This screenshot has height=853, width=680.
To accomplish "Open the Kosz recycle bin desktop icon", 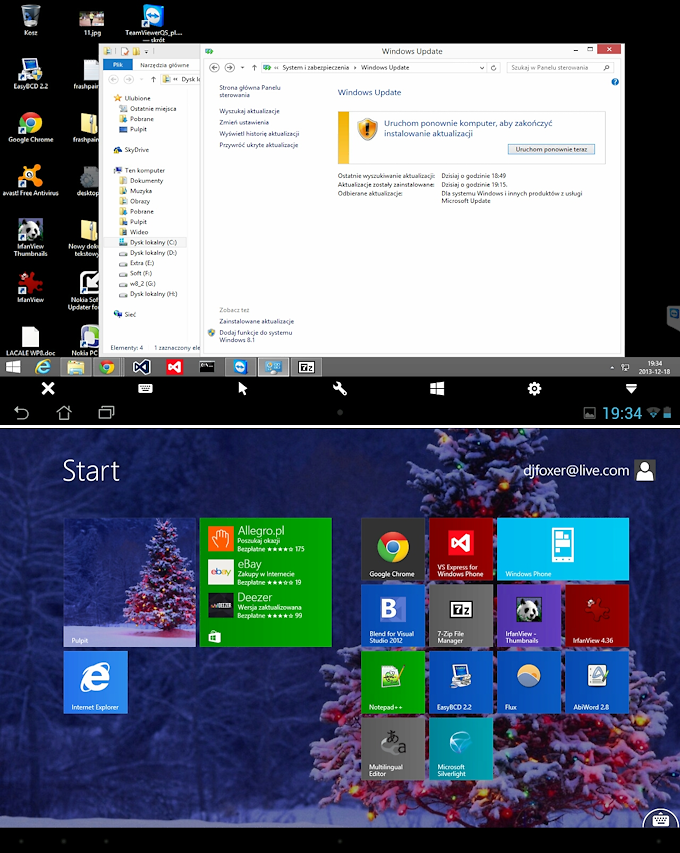I will point(30,20).
